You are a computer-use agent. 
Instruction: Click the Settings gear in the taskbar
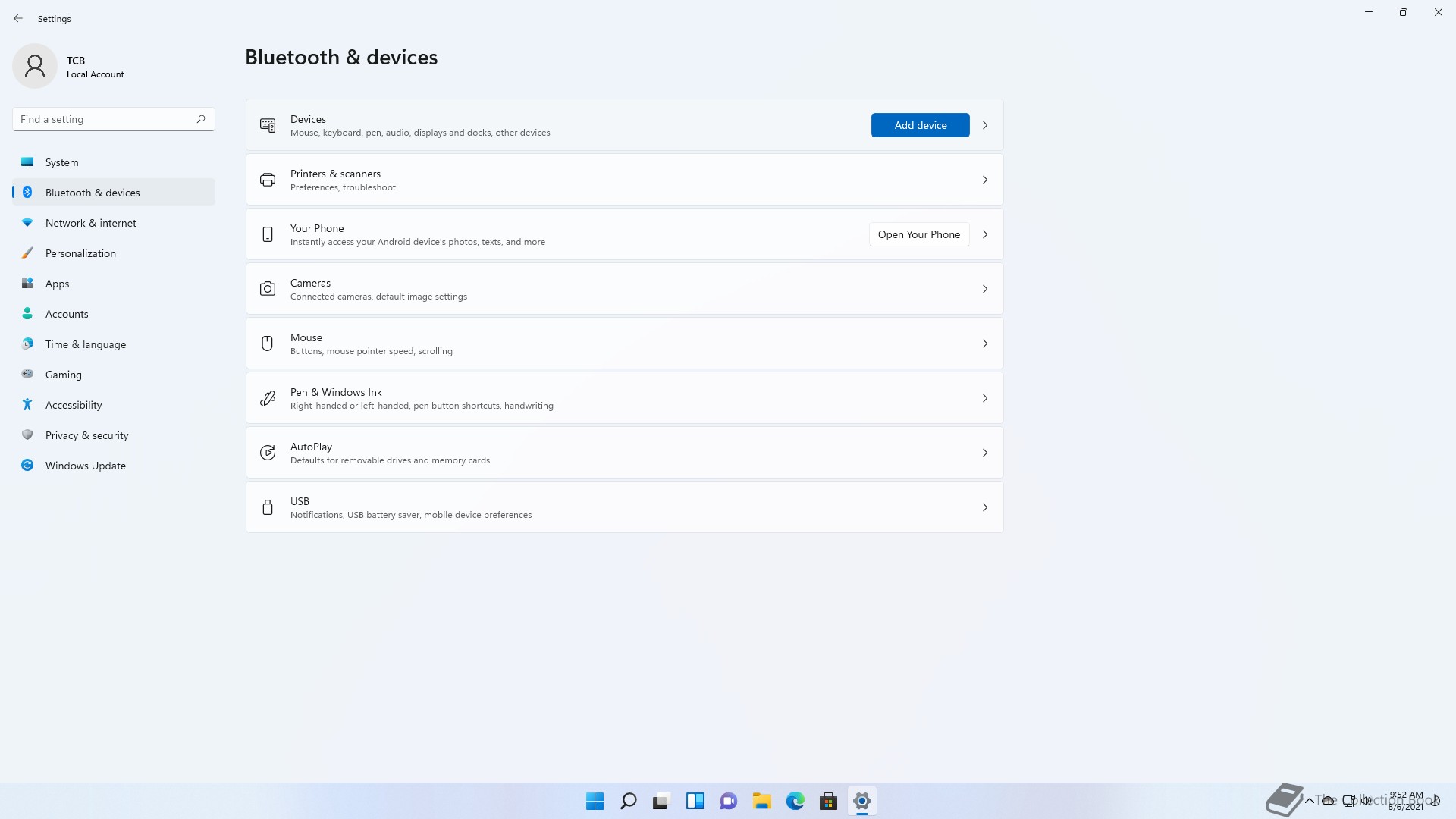coord(862,801)
